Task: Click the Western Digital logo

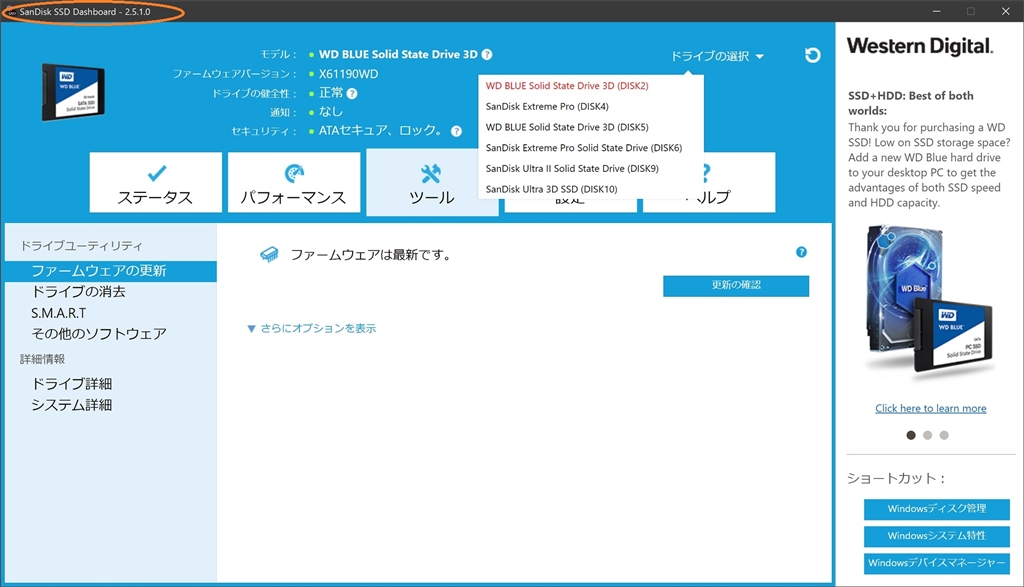Action: pyautogui.click(x=920, y=46)
